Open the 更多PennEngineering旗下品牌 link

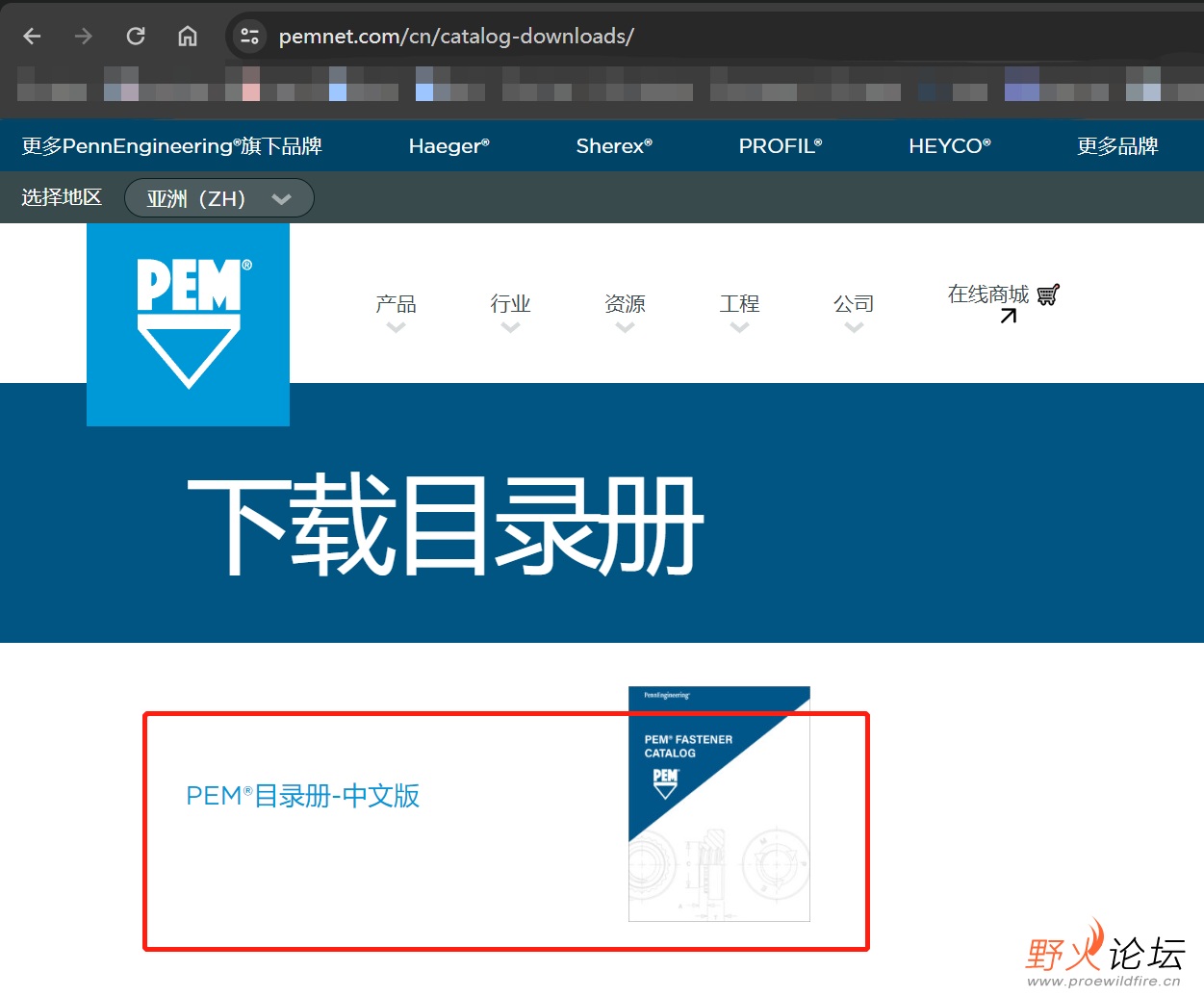click(171, 146)
